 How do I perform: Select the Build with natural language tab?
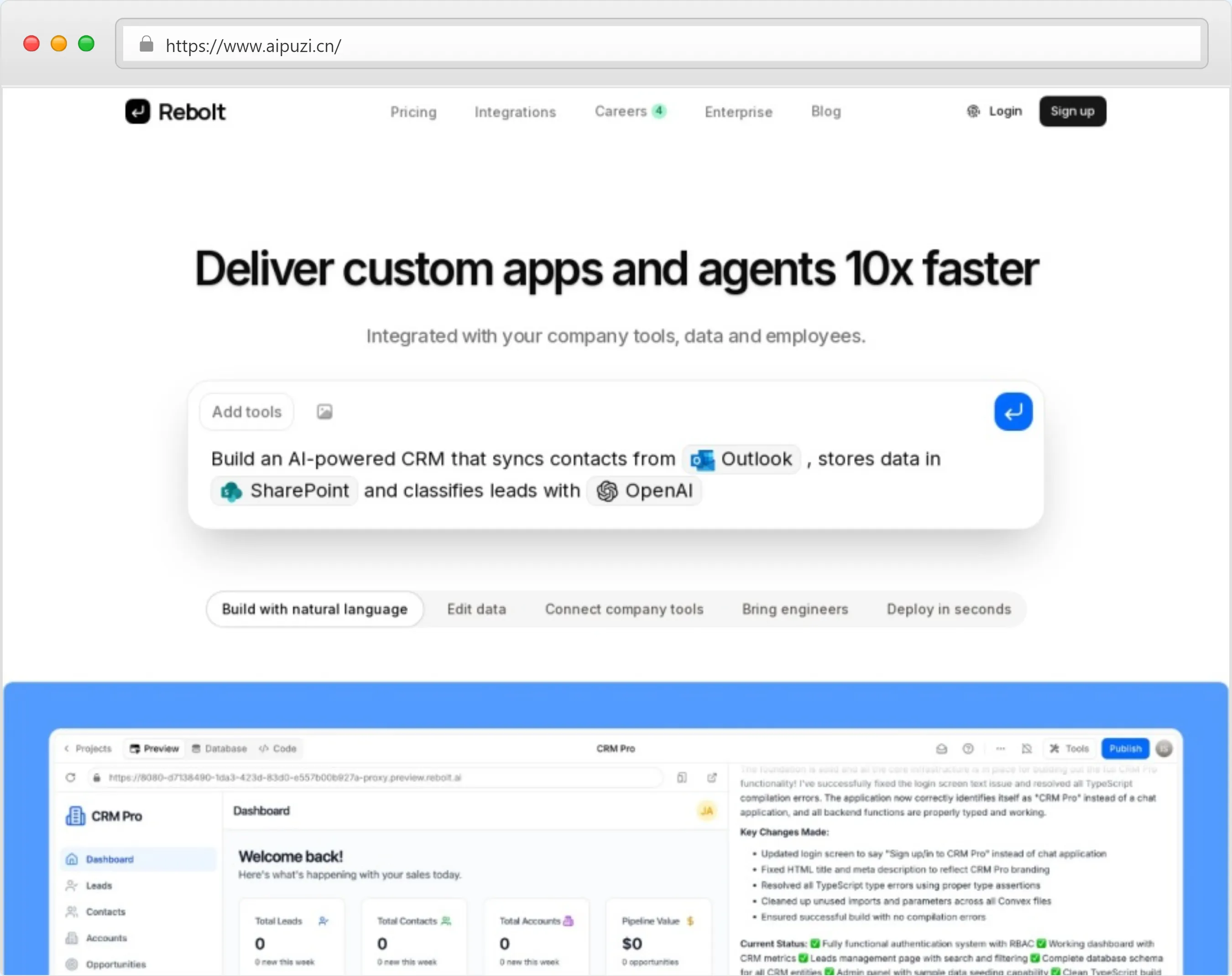(x=314, y=609)
